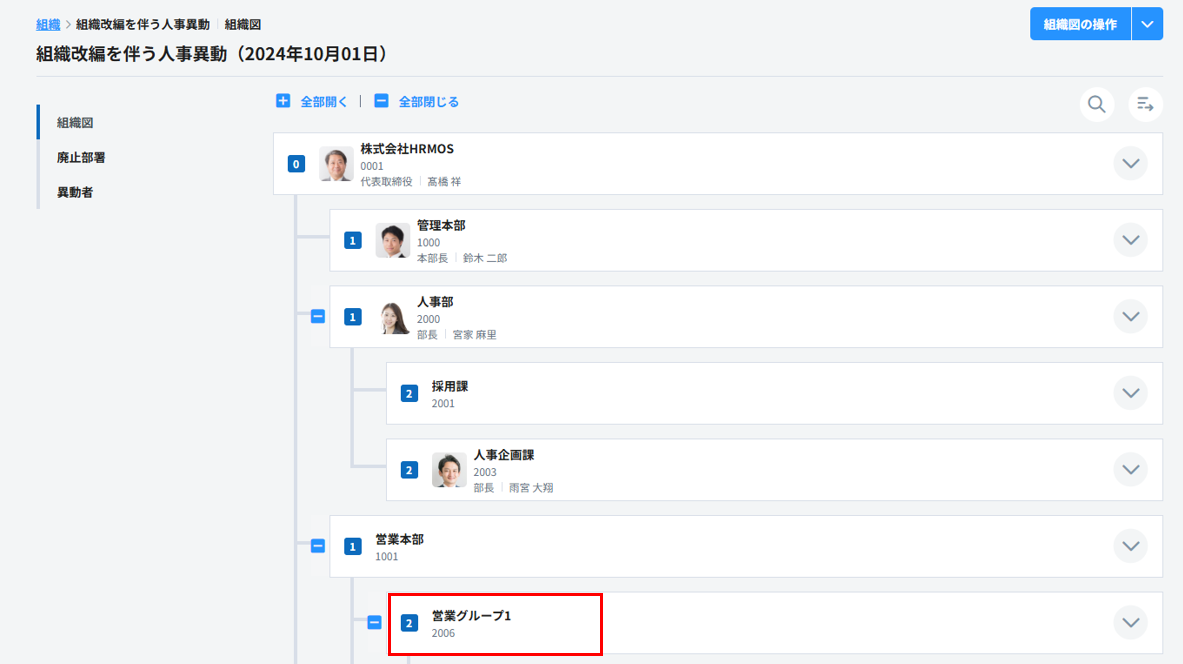Viewport: 1183px width, 664px height.
Task: Expand details chevron for 株式会社HRMOS
Action: point(1130,163)
